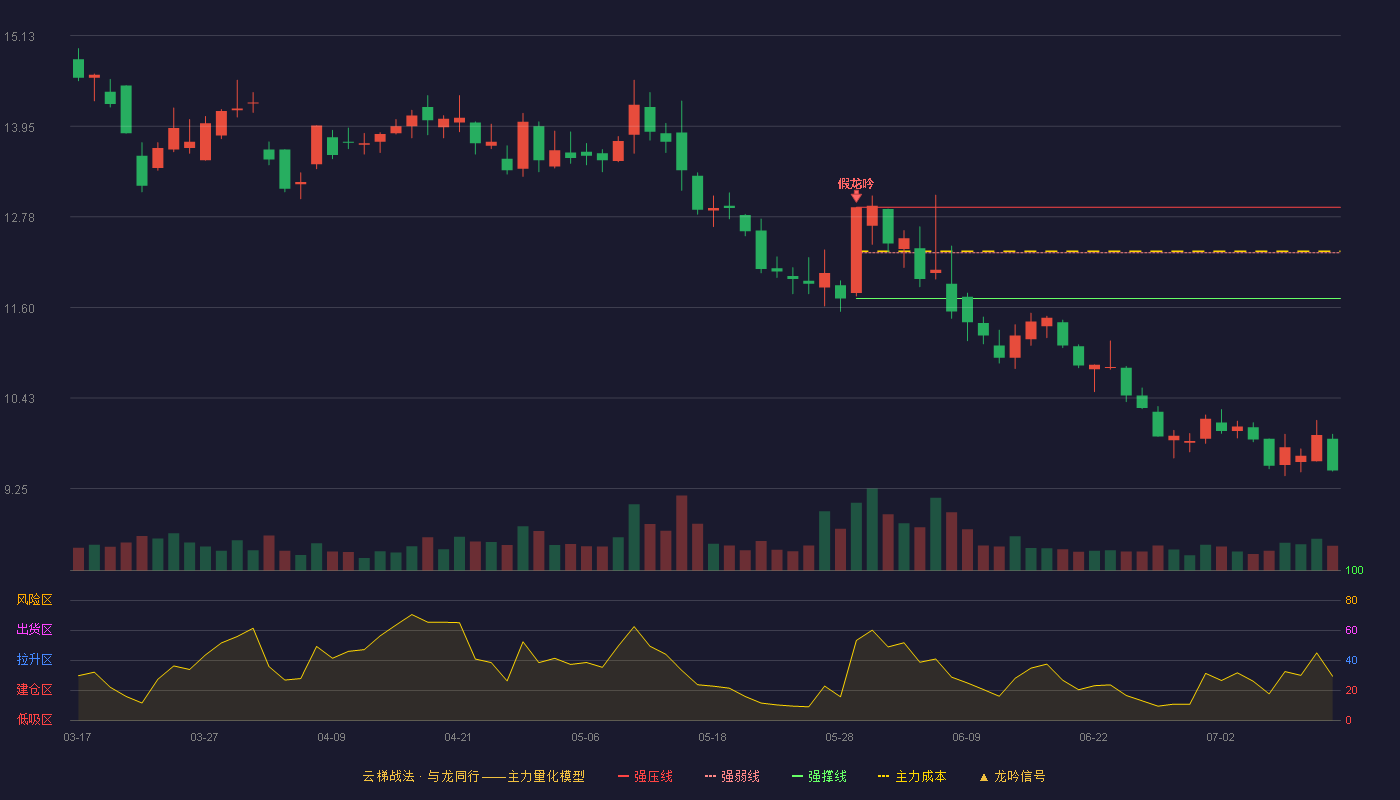
Task: Click the 假龙吟 signal text label
Action: click(x=856, y=183)
